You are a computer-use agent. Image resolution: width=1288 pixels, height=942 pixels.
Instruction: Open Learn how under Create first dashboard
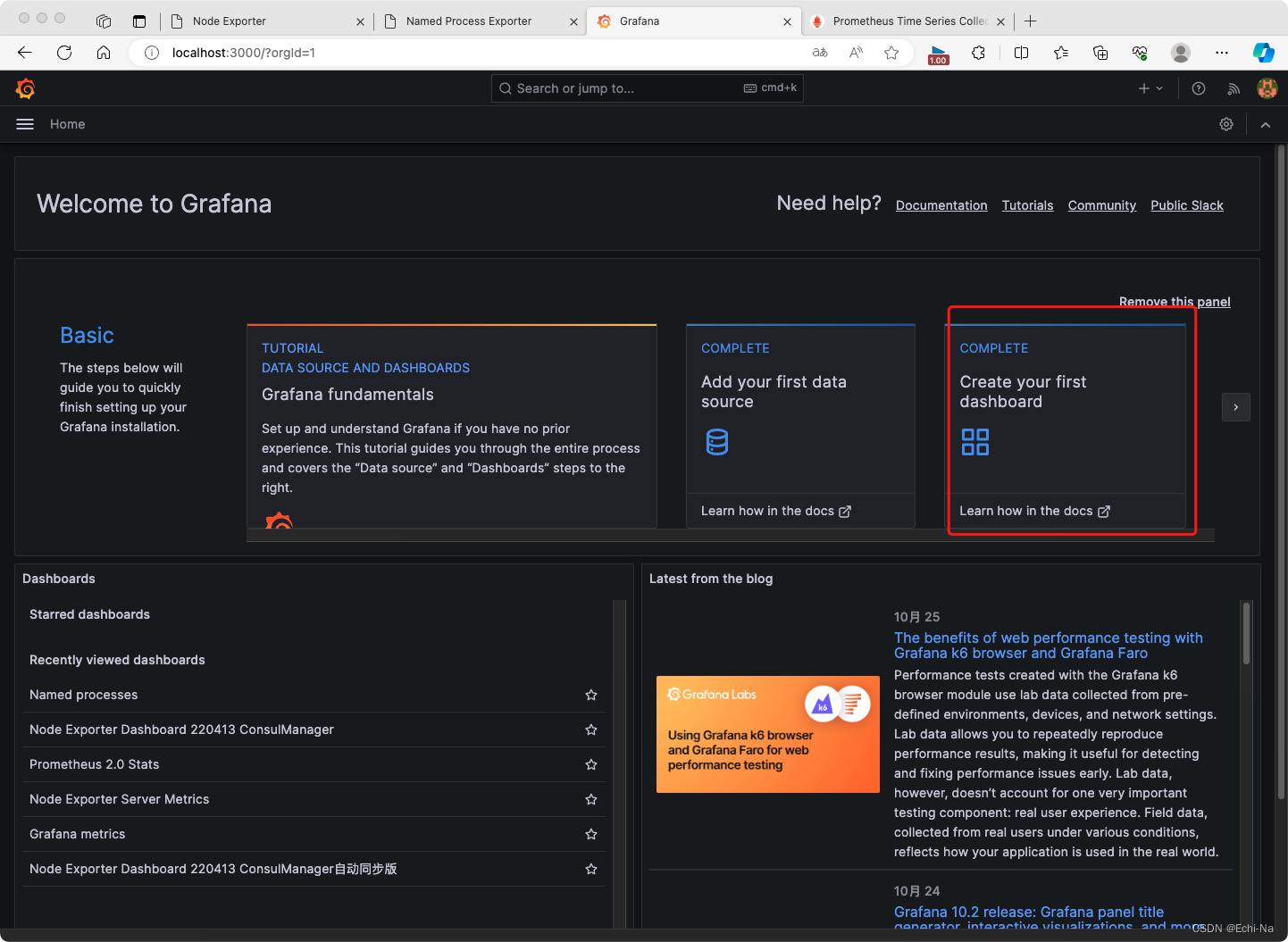coord(1034,511)
